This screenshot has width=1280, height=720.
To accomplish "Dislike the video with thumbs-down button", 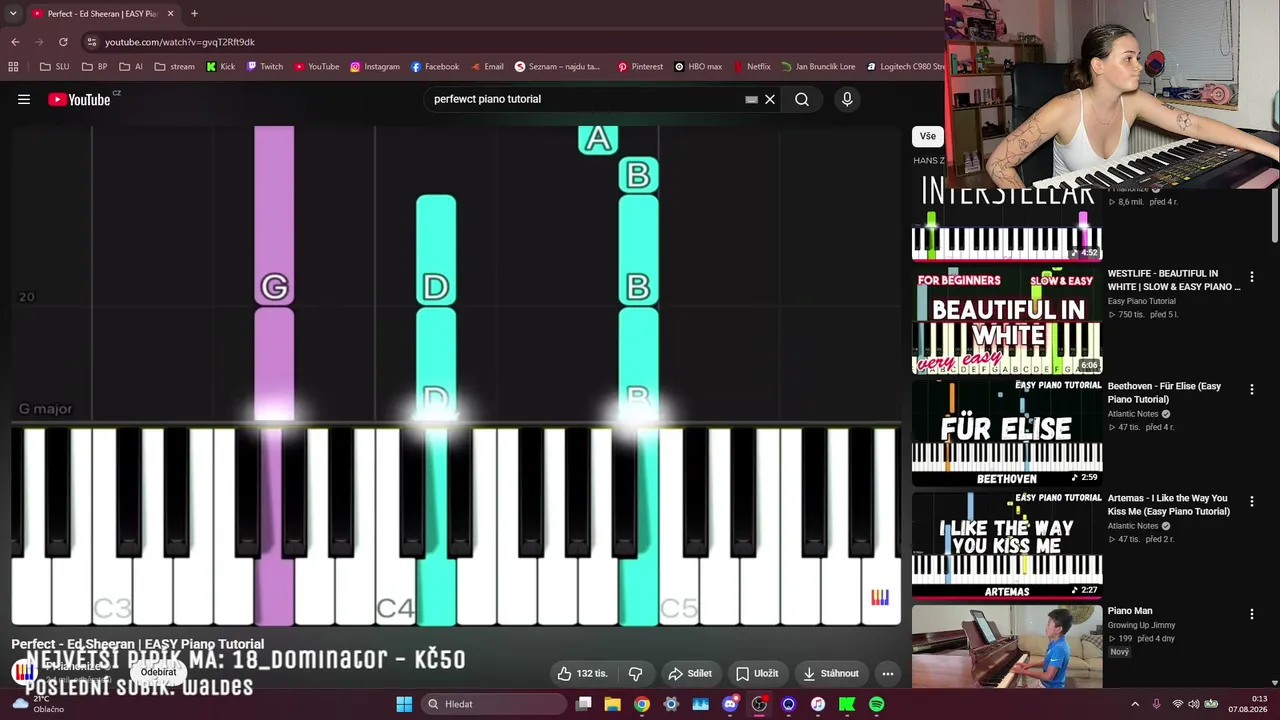I will coord(635,673).
